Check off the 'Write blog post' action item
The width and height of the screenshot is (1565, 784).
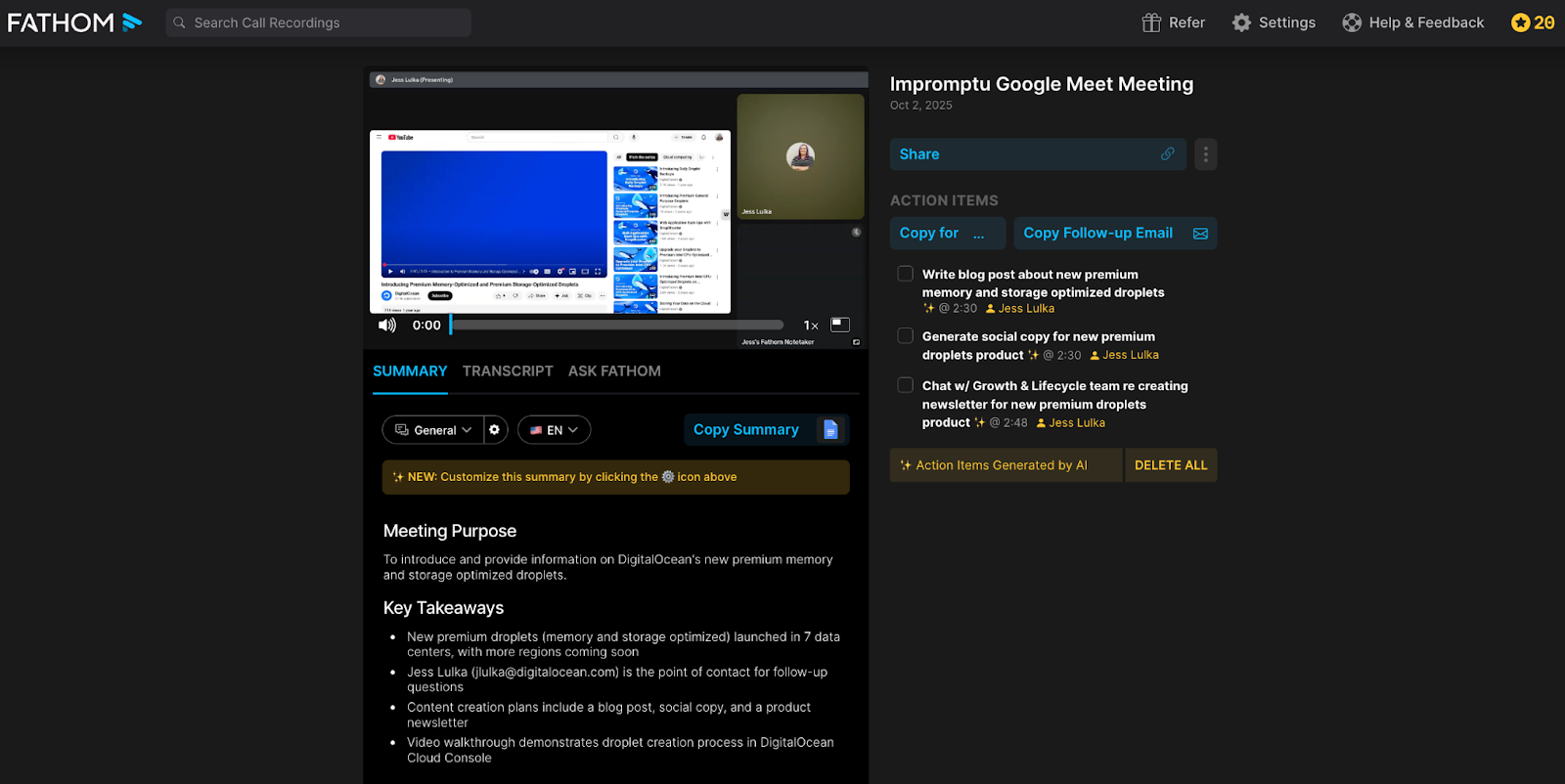[906, 275]
